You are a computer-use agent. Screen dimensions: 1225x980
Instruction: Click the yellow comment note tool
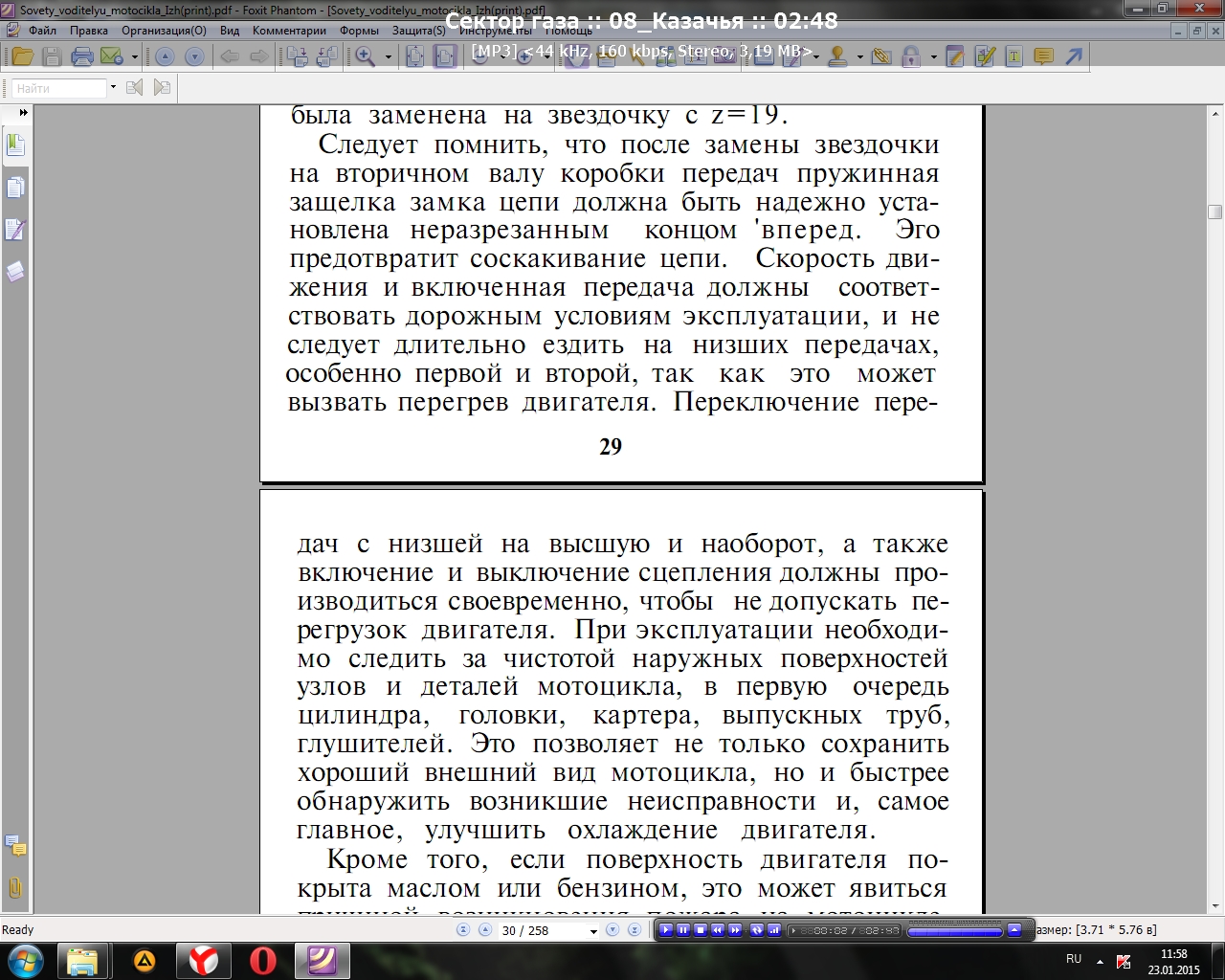point(1043,56)
